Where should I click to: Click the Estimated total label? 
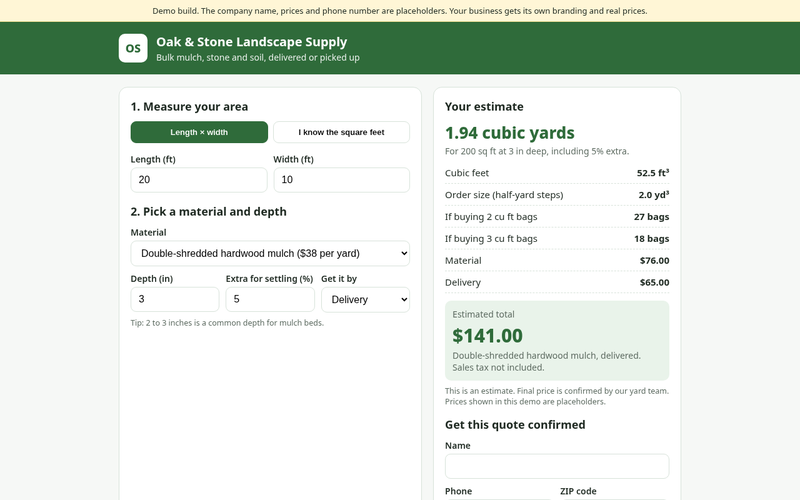coord(483,314)
